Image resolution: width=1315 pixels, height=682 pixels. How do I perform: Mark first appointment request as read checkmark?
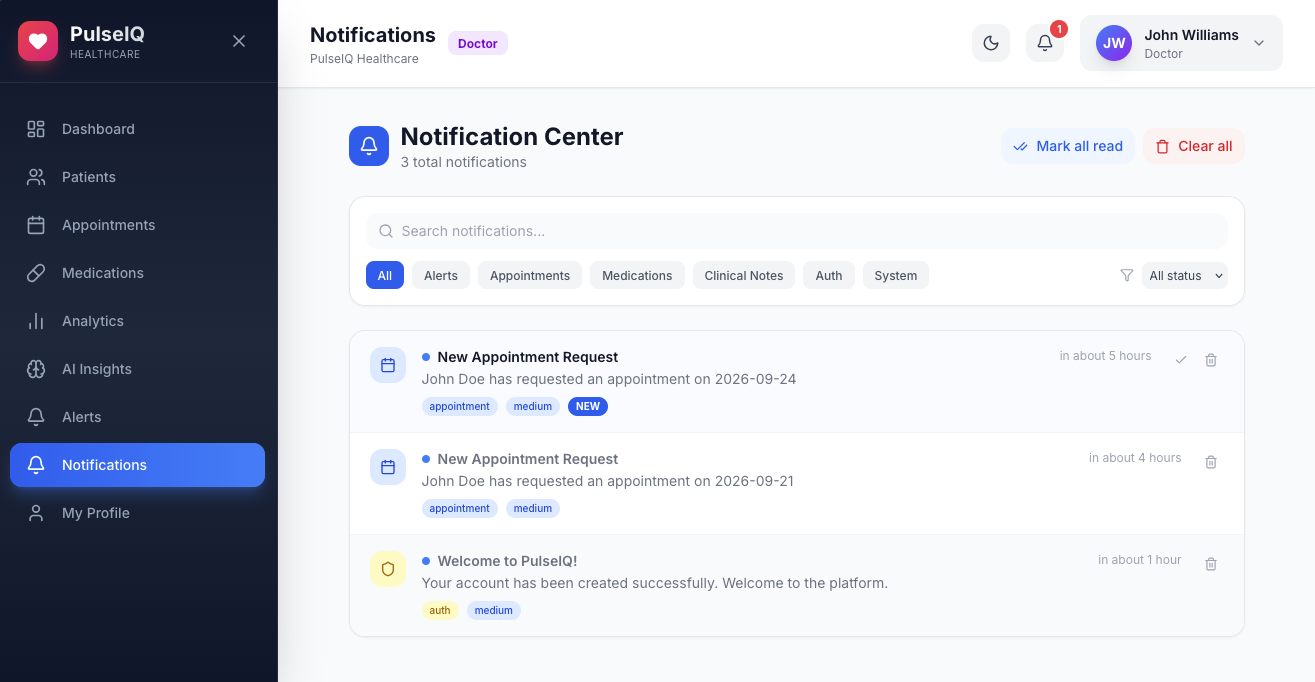coord(1181,360)
